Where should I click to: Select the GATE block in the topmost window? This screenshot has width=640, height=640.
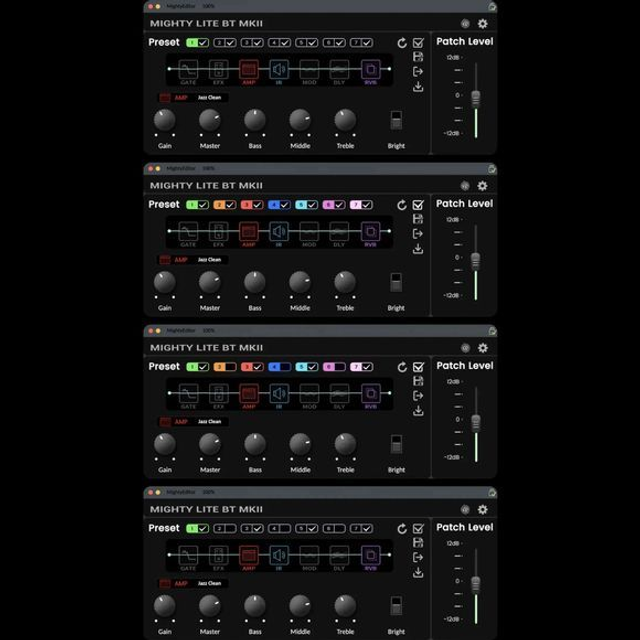188,69
